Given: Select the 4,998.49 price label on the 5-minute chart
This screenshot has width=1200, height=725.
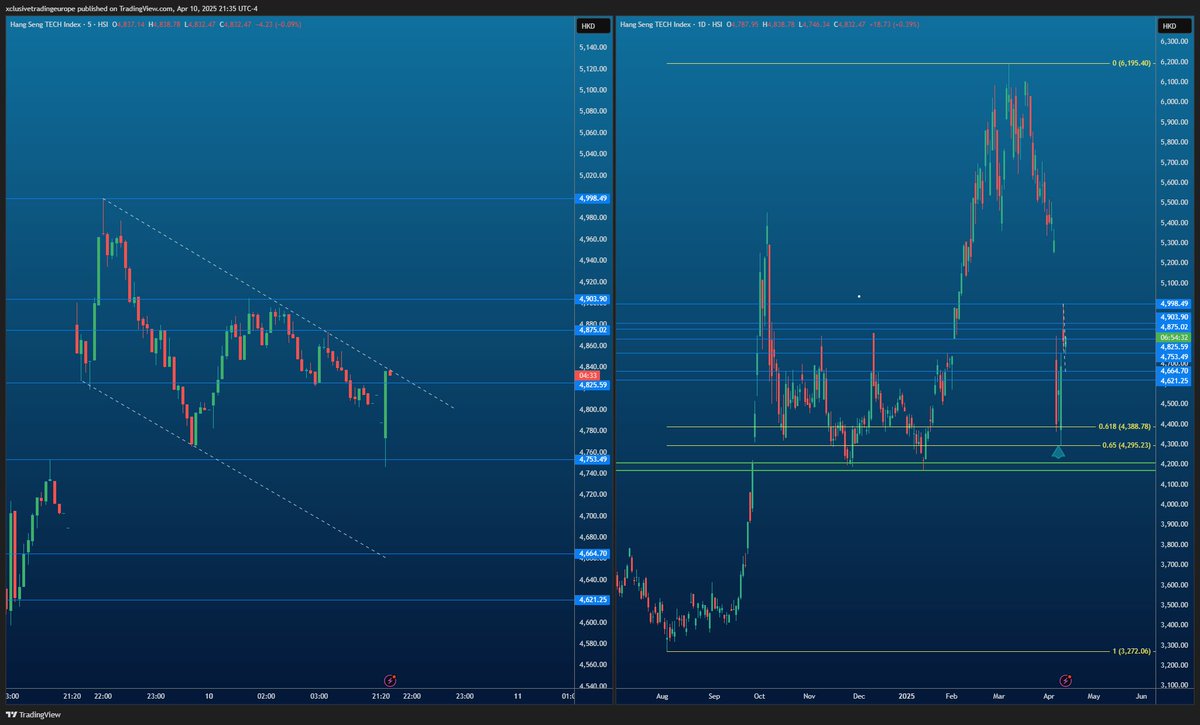Looking at the screenshot, I should click(x=593, y=198).
